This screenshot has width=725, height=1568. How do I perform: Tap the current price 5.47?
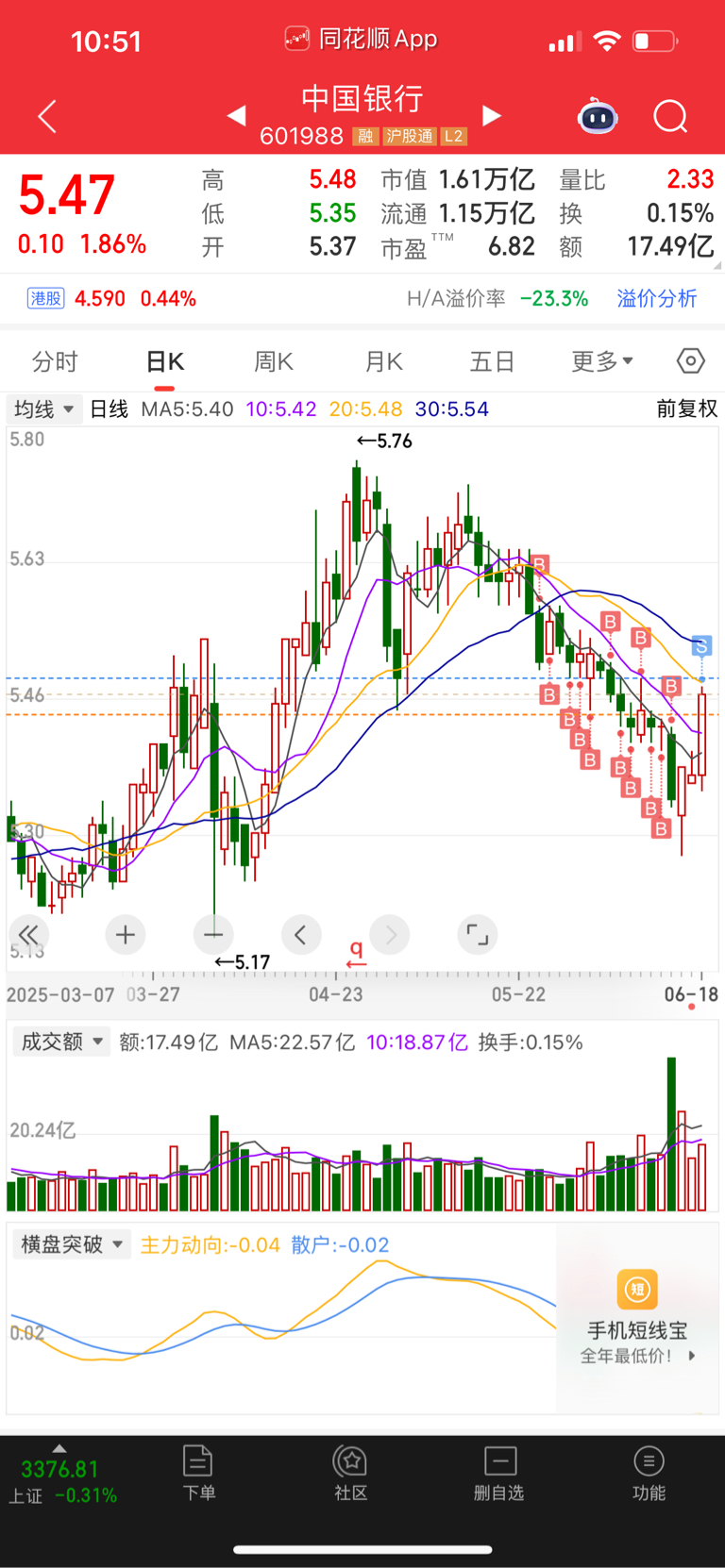[x=67, y=195]
